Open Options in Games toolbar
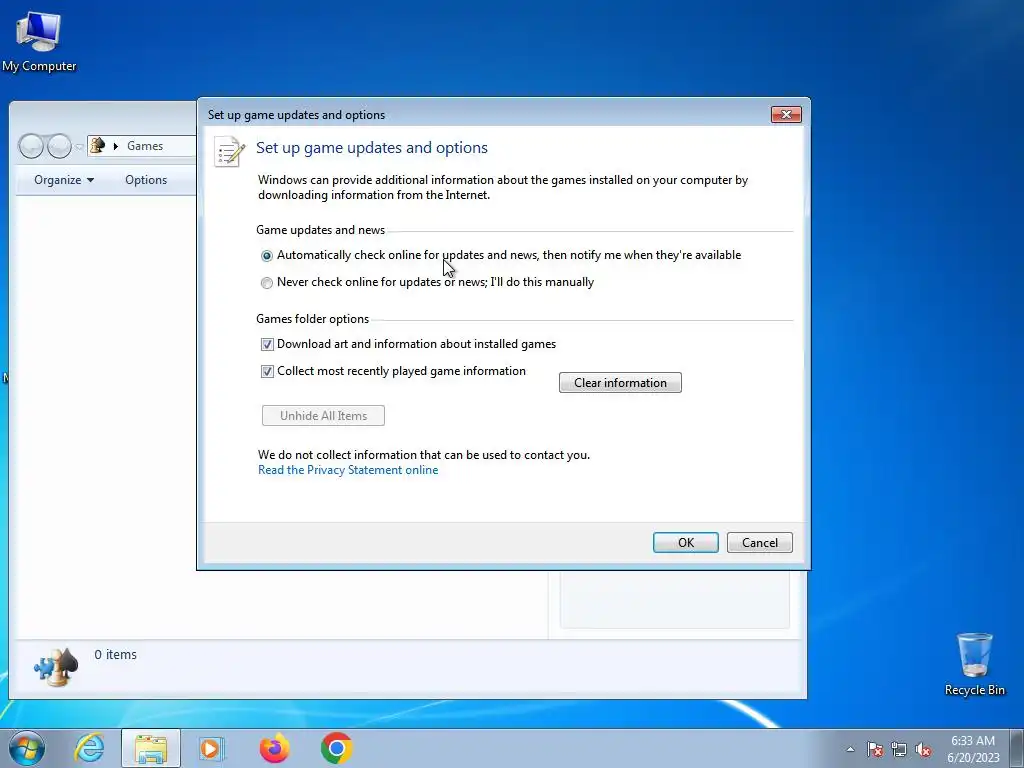The height and width of the screenshot is (768, 1024). coord(146,180)
